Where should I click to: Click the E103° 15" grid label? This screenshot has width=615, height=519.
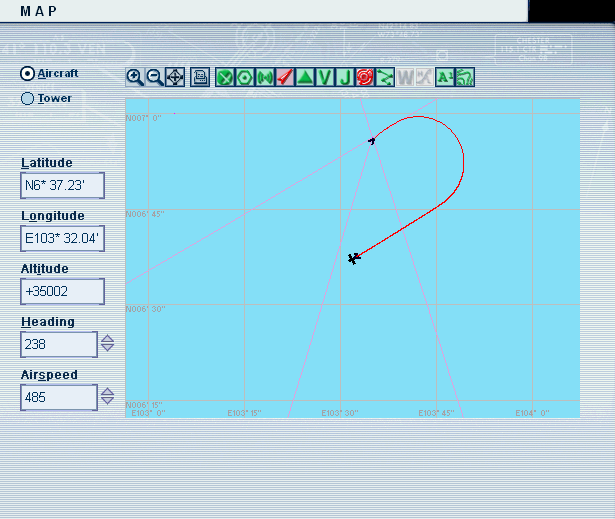pos(244,413)
